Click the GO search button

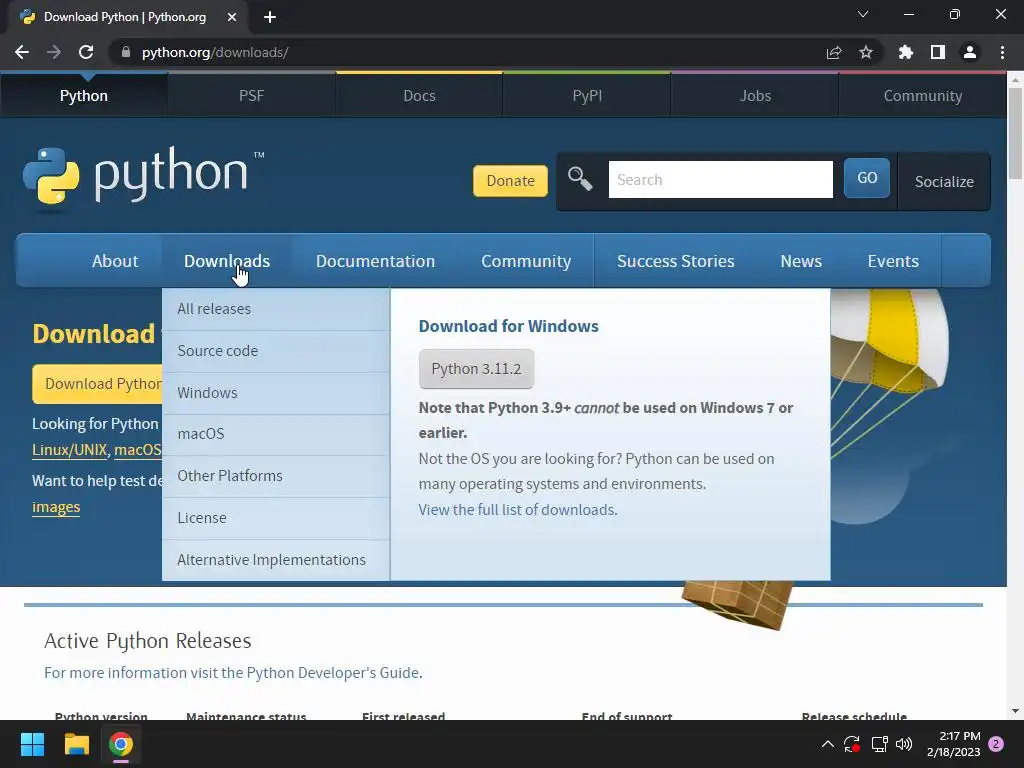867,178
